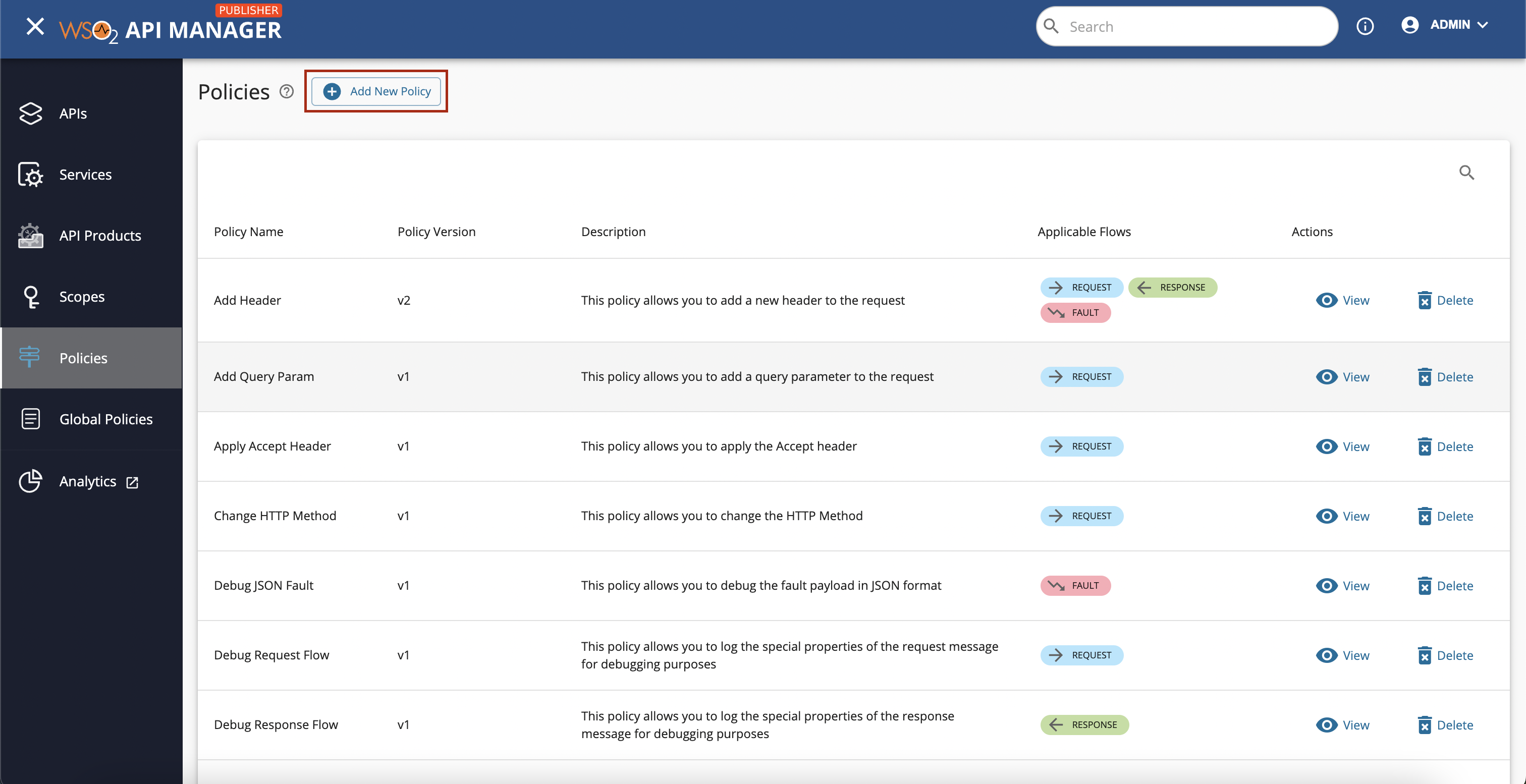The width and height of the screenshot is (1526, 784).
Task: Click REQUEST chip in Debug Request Flow row
Action: [x=1082, y=655]
